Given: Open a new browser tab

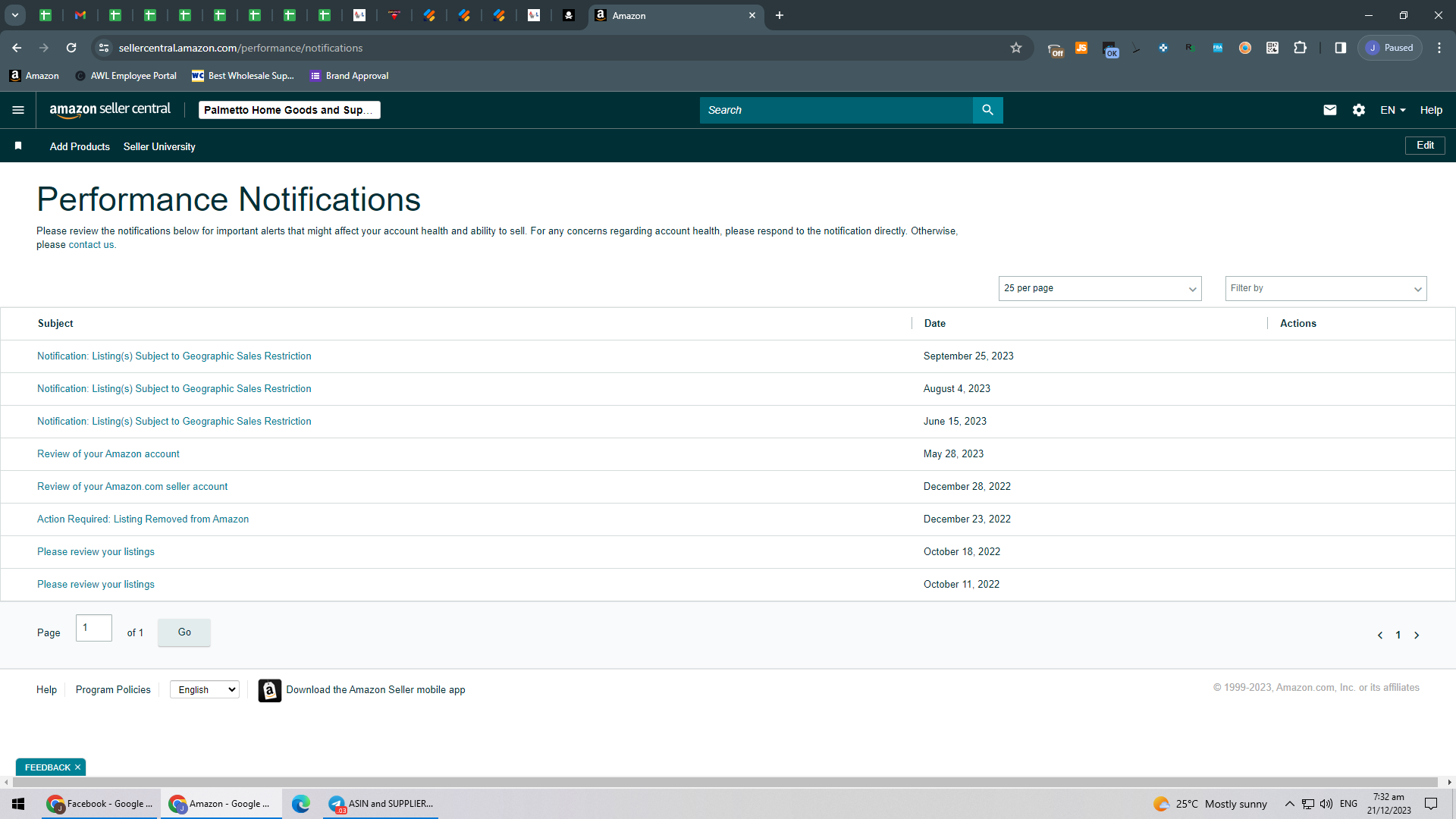Looking at the screenshot, I should 780,15.
